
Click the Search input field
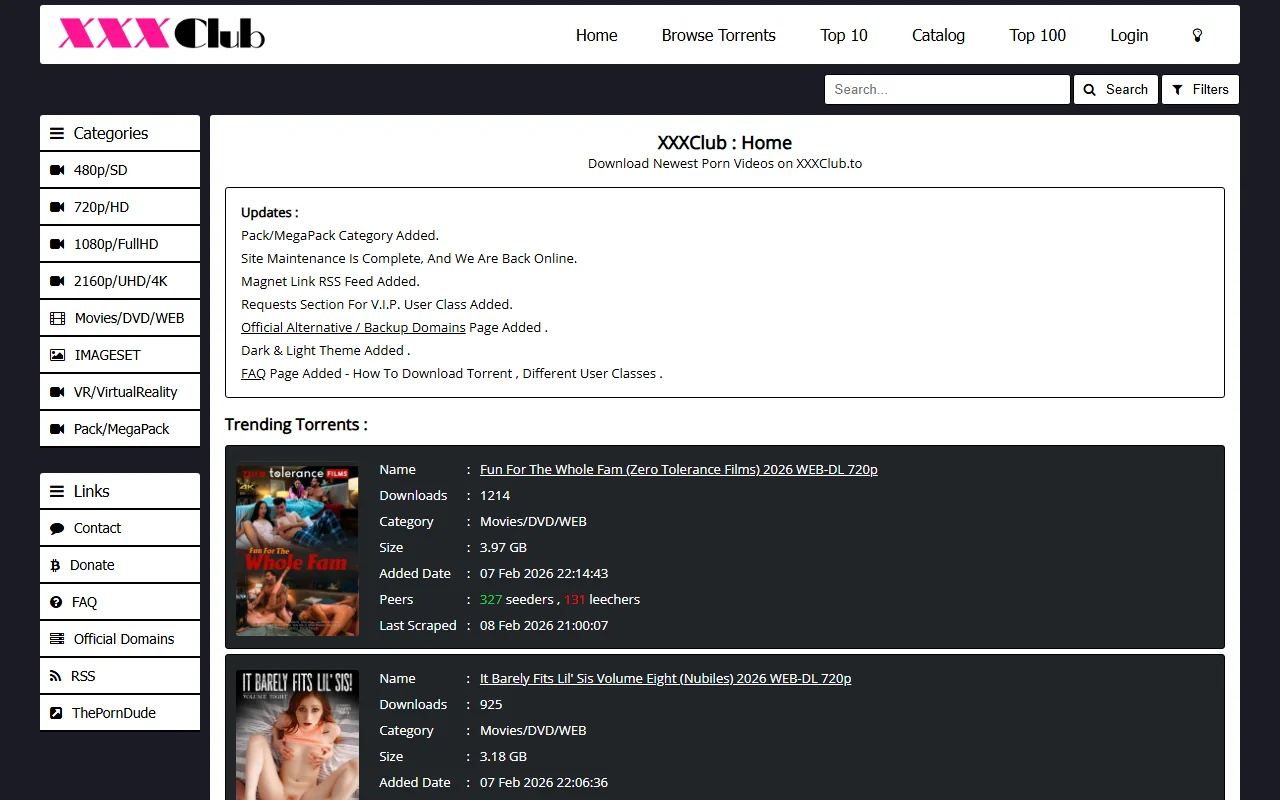pyautogui.click(x=946, y=89)
